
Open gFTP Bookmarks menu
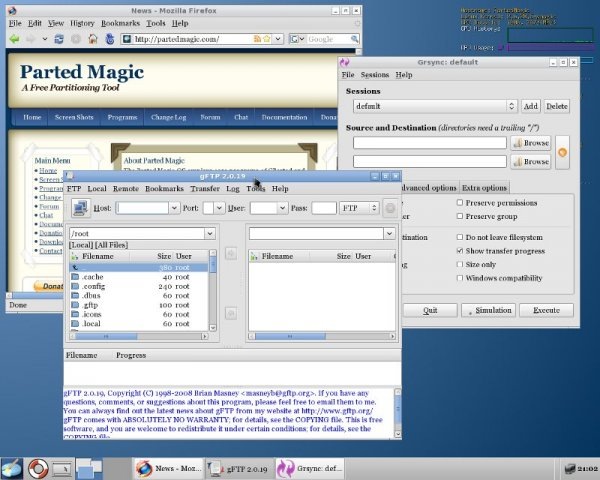click(x=164, y=189)
